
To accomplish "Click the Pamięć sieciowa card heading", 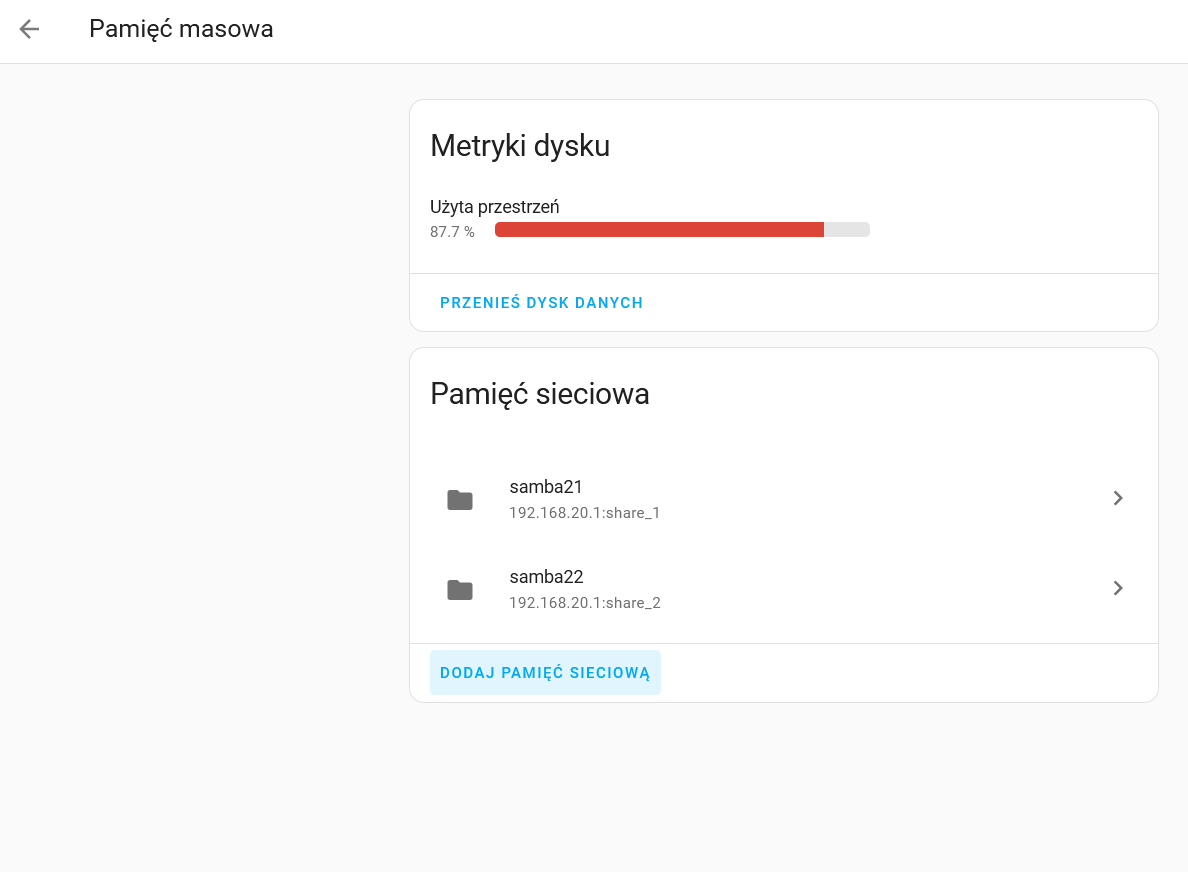I will coord(540,394).
